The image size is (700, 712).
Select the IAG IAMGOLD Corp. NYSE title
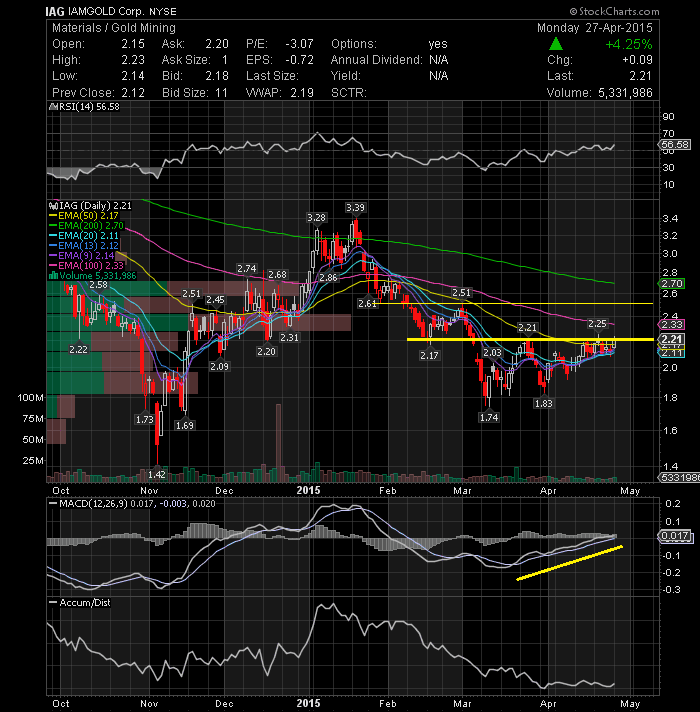[x=111, y=11]
